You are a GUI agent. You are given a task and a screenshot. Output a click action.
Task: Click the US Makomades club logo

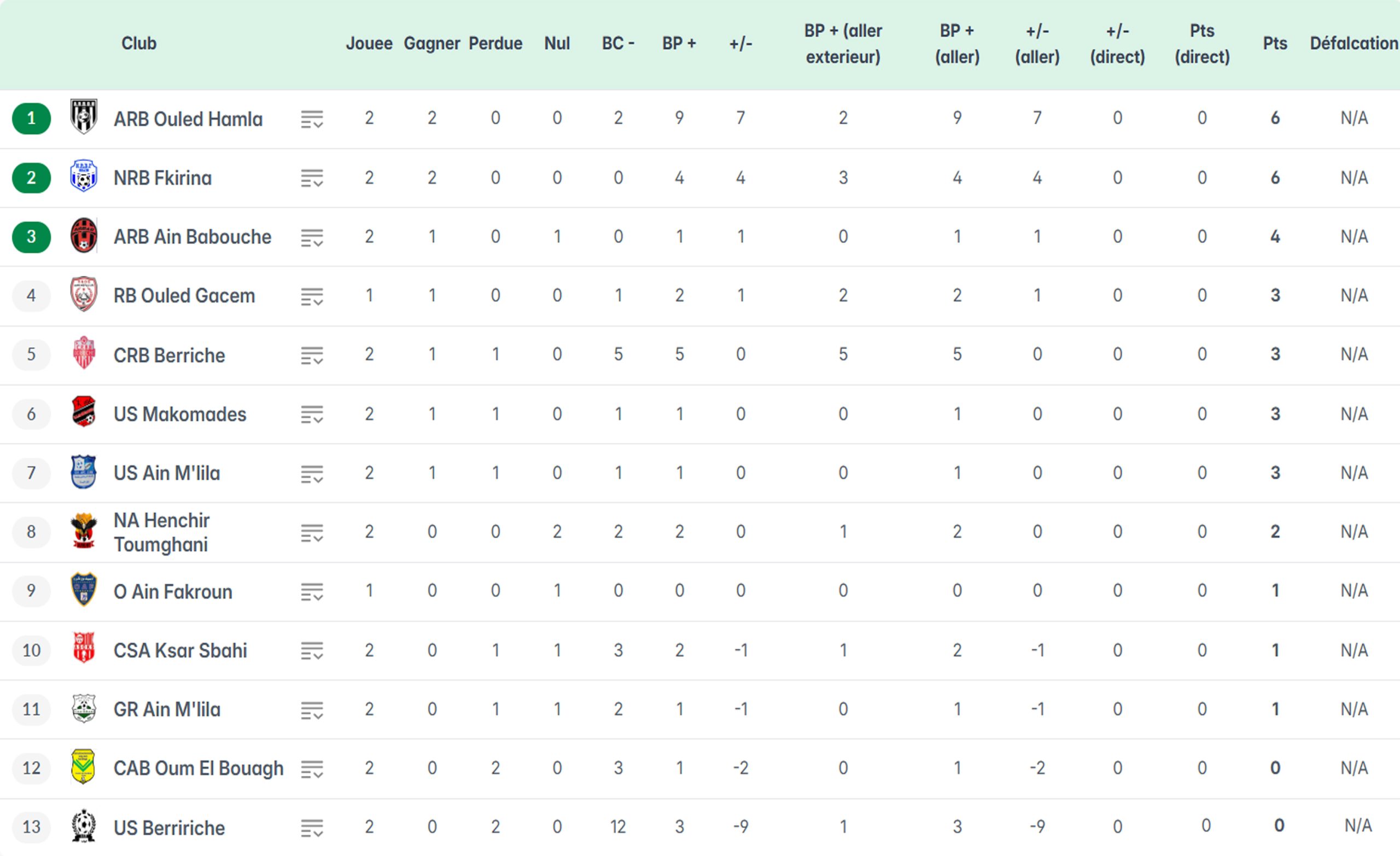coord(84,412)
